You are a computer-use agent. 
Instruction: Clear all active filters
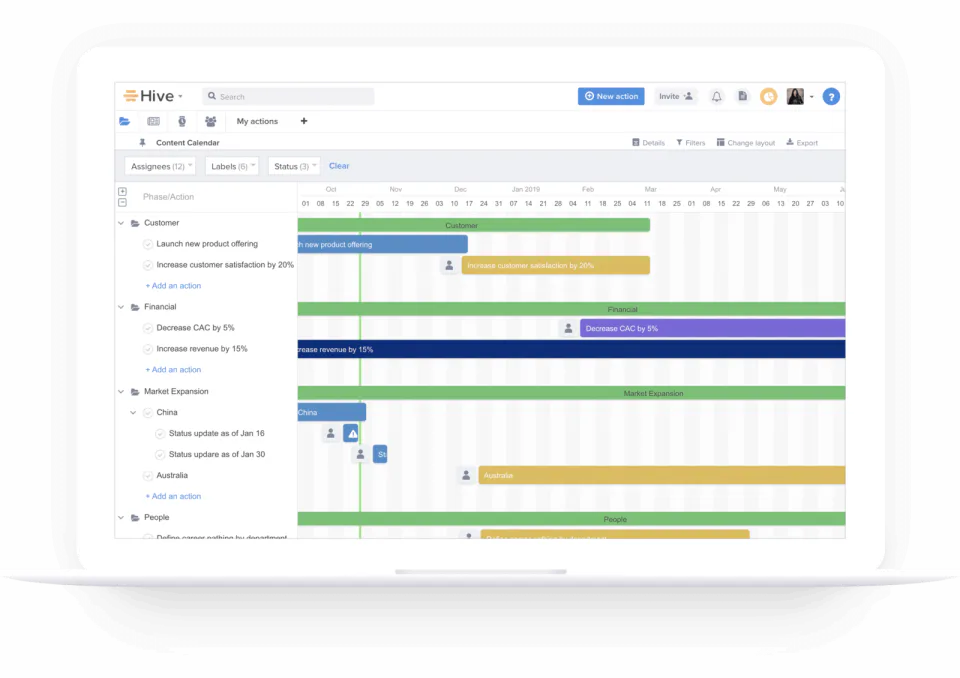[x=339, y=165]
